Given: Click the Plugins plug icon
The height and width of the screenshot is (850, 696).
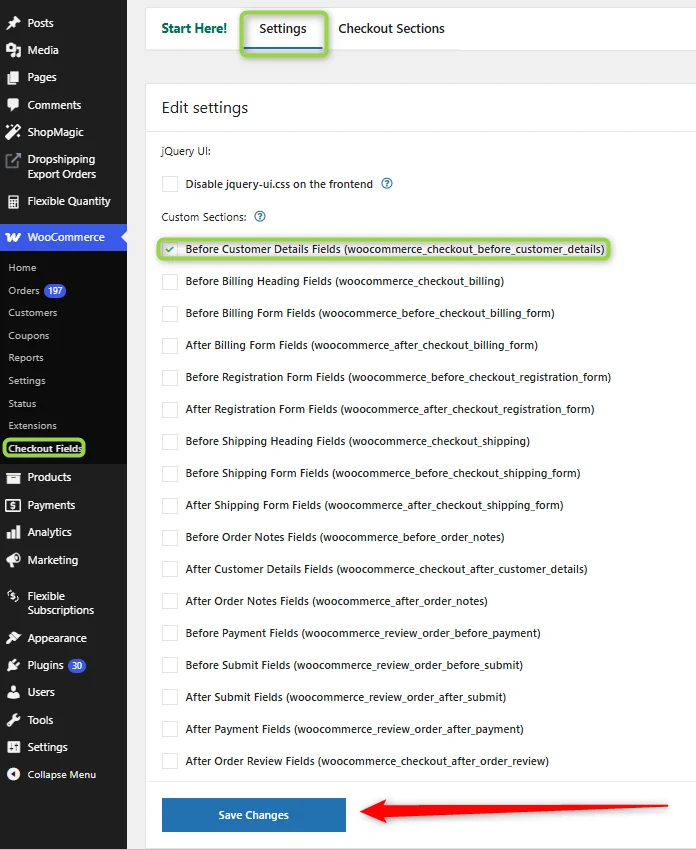Looking at the screenshot, I should [13, 665].
